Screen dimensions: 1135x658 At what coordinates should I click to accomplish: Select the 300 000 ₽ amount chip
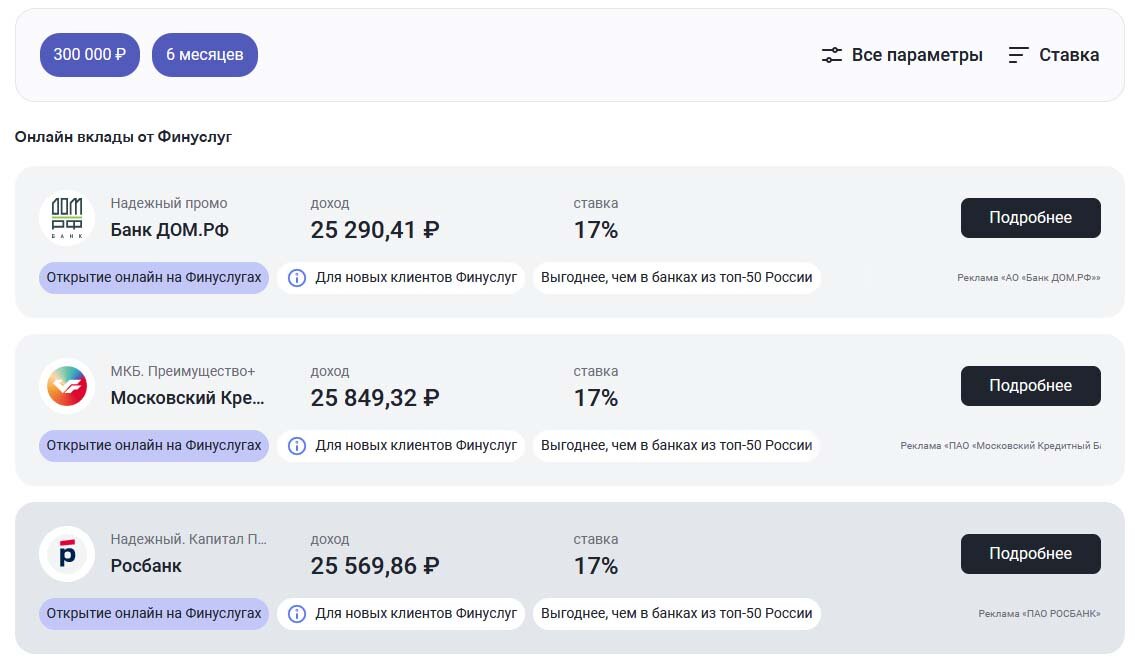(90, 55)
